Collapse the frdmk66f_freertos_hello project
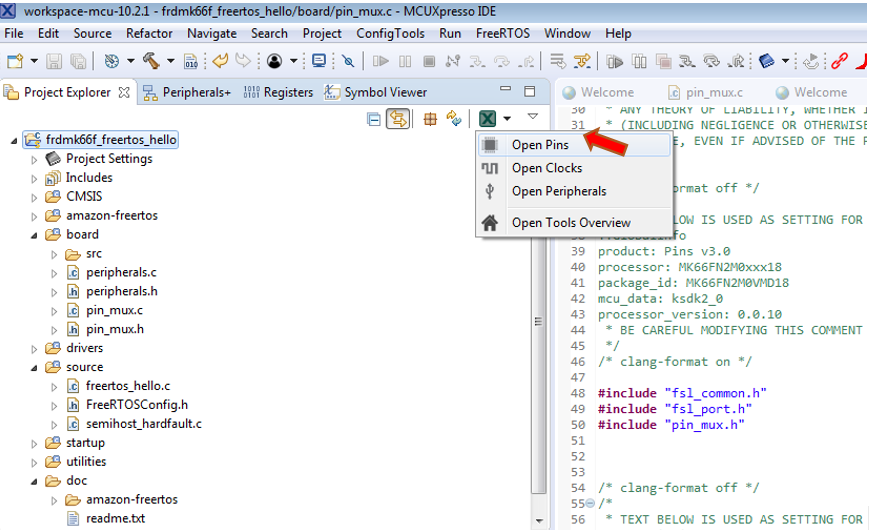This screenshot has width=869, height=530. tap(14, 140)
